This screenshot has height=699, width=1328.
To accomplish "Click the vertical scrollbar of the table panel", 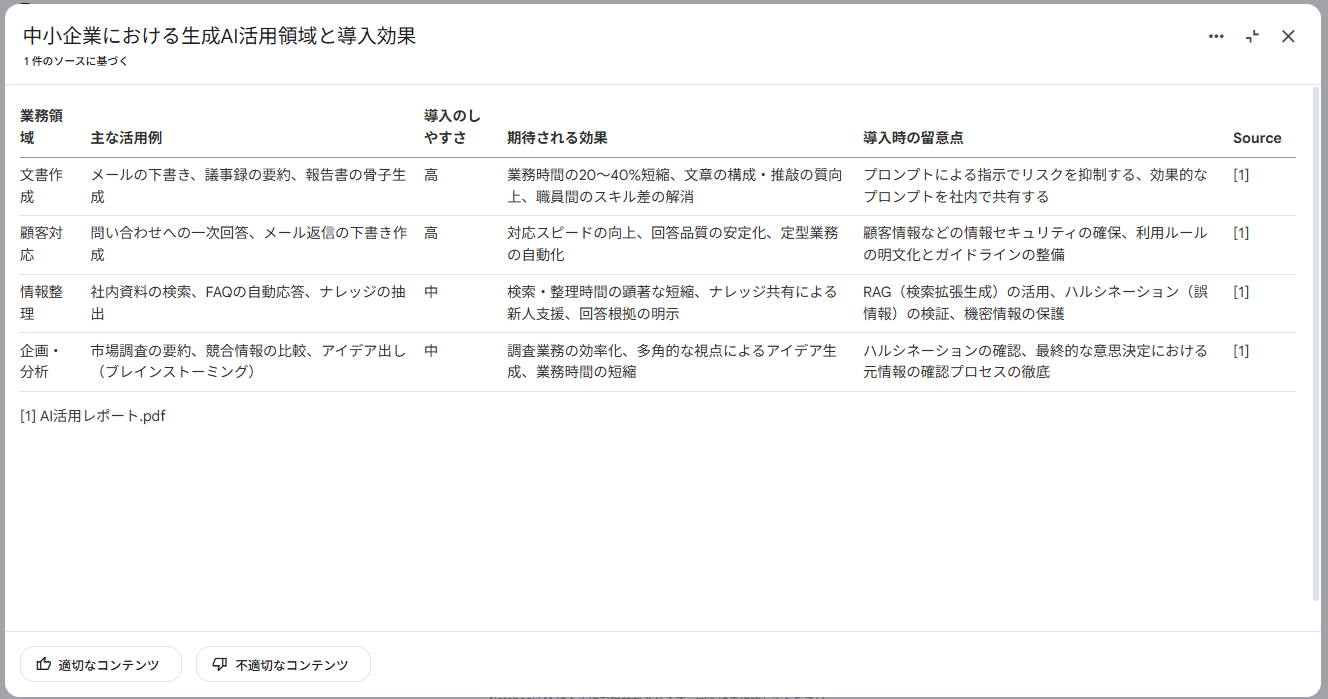I will point(1316,343).
